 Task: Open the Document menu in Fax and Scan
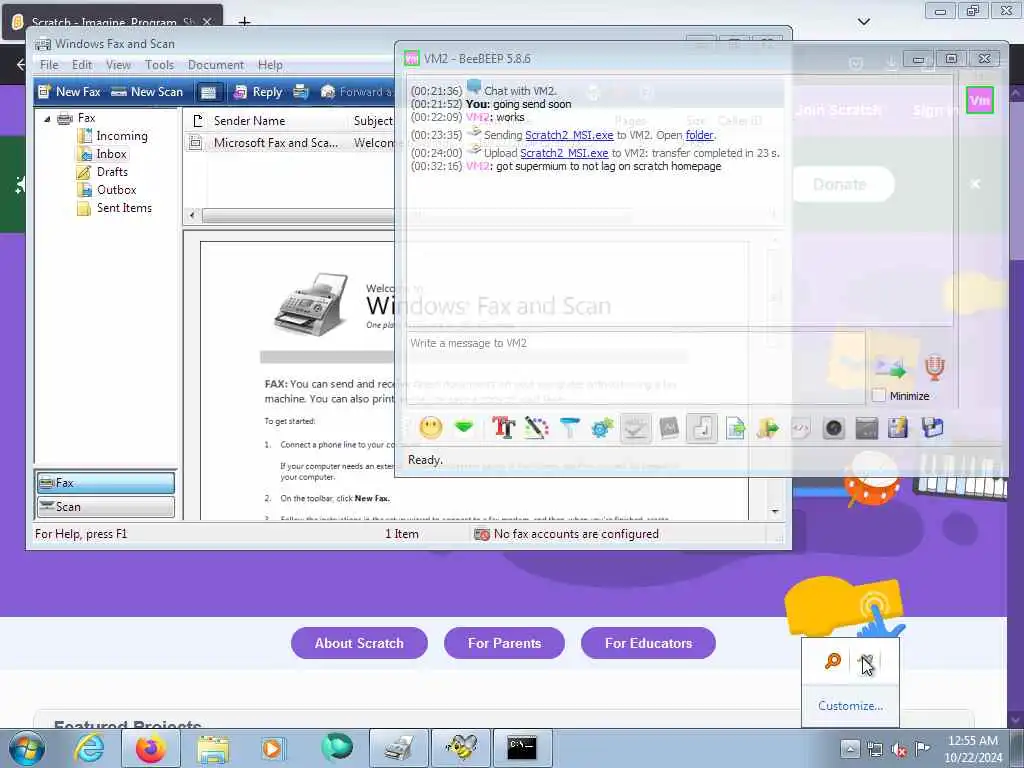click(x=216, y=65)
